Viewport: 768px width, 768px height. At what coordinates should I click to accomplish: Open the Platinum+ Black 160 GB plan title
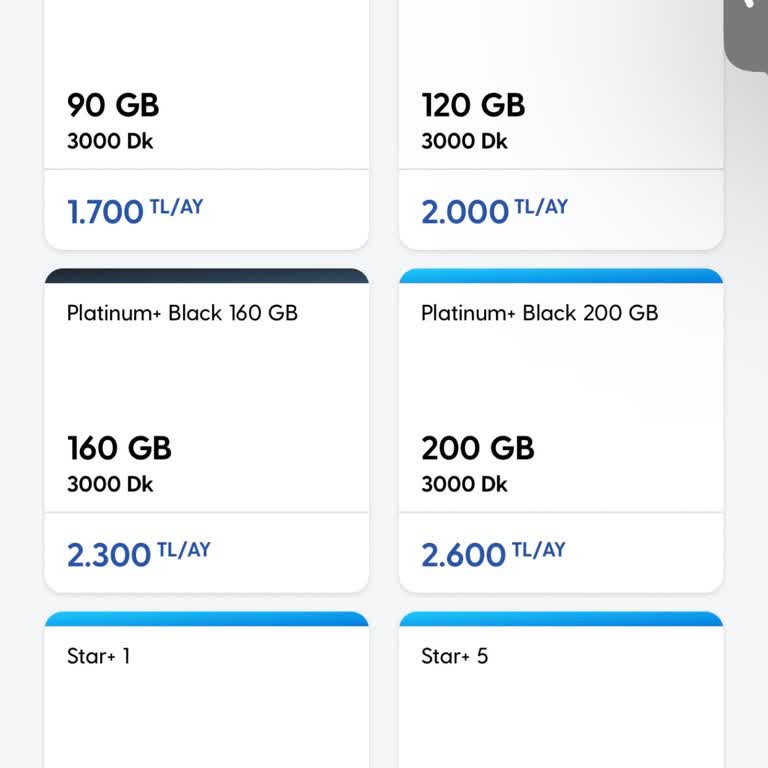click(x=182, y=313)
